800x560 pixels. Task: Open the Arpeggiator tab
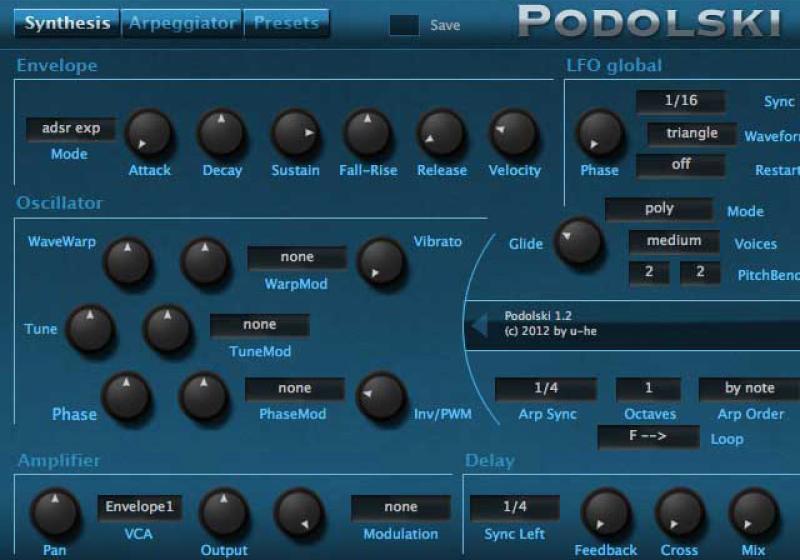[x=182, y=23]
